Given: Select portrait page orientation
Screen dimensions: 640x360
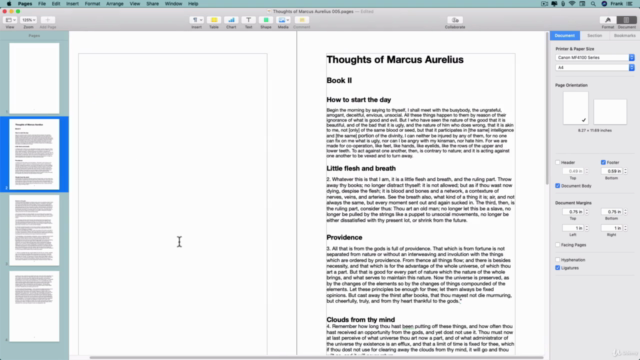Looking at the screenshot, I should (576, 108).
